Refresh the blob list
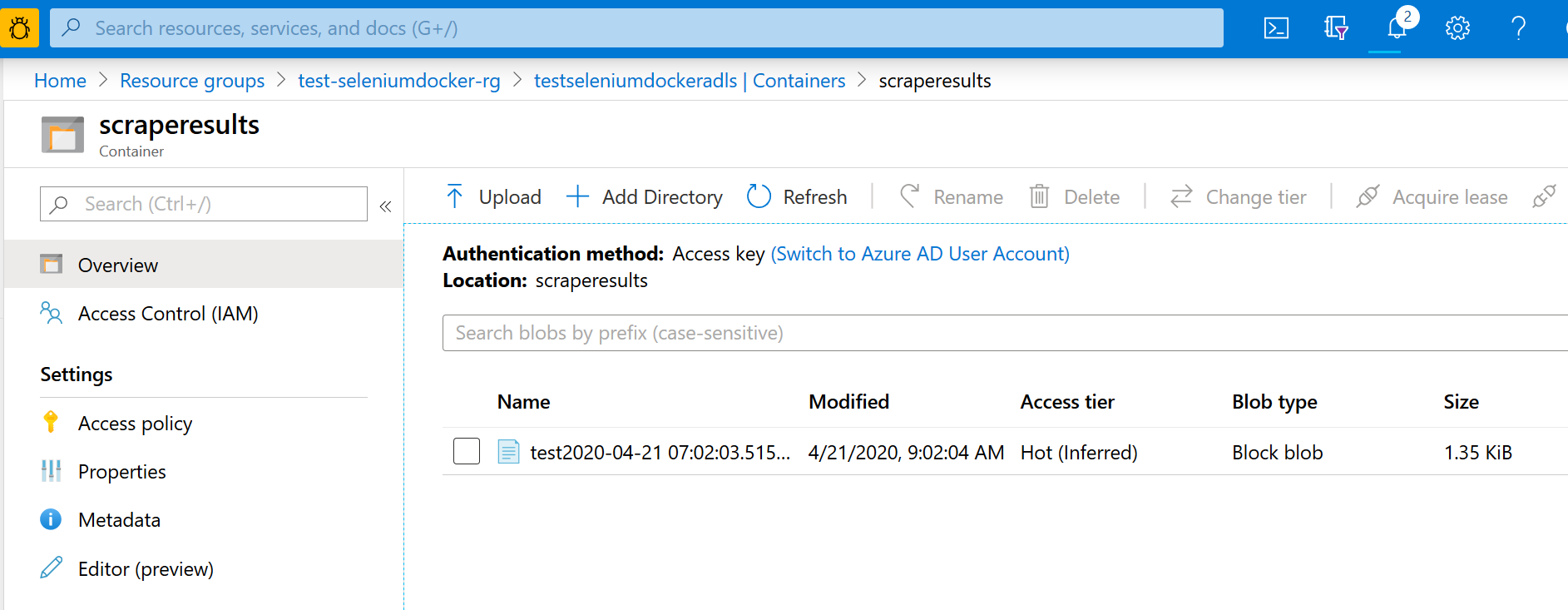The image size is (1568, 610). click(x=797, y=197)
